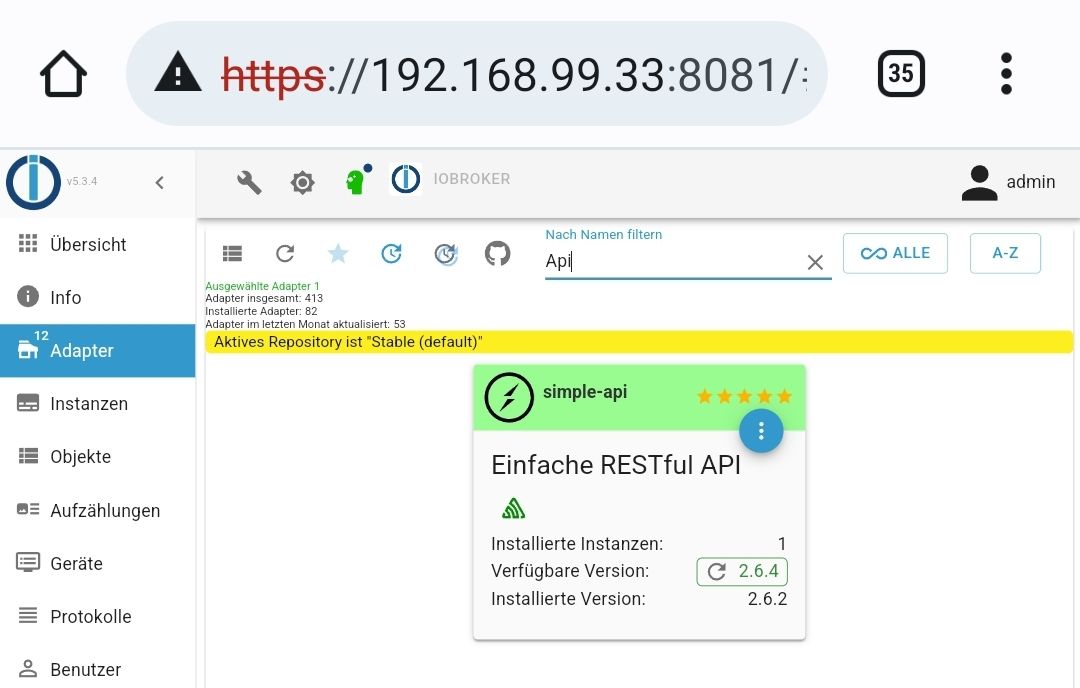Click the browser address bar URL
Viewport: 1080px width, 688px height.
point(514,74)
